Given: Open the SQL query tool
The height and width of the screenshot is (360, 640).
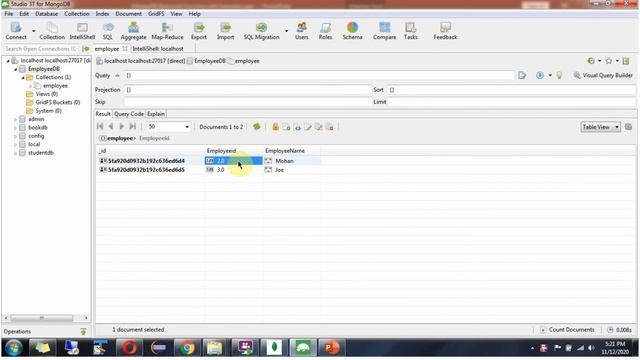Looking at the screenshot, I should [108, 31].
